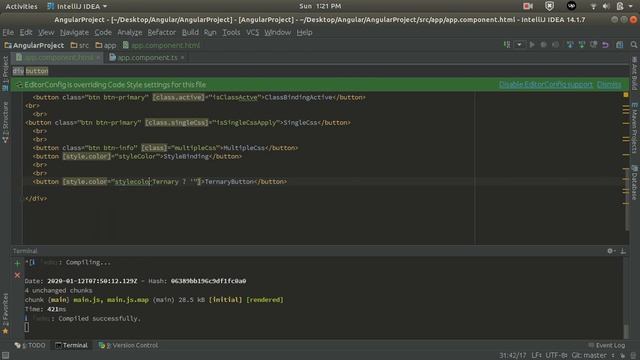Image resolution: width=640 pixels, height=360 pixels.
Task: Click the app folder breadcrumb
Action: [x=106, y=45]
